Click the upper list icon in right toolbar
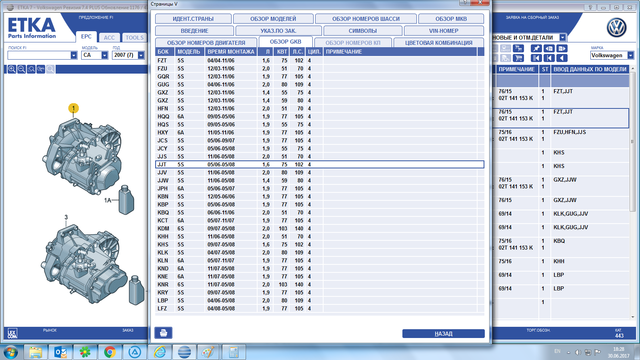This screenshot has width=640, height=360. pyautogui.click(x=518, y=48)
